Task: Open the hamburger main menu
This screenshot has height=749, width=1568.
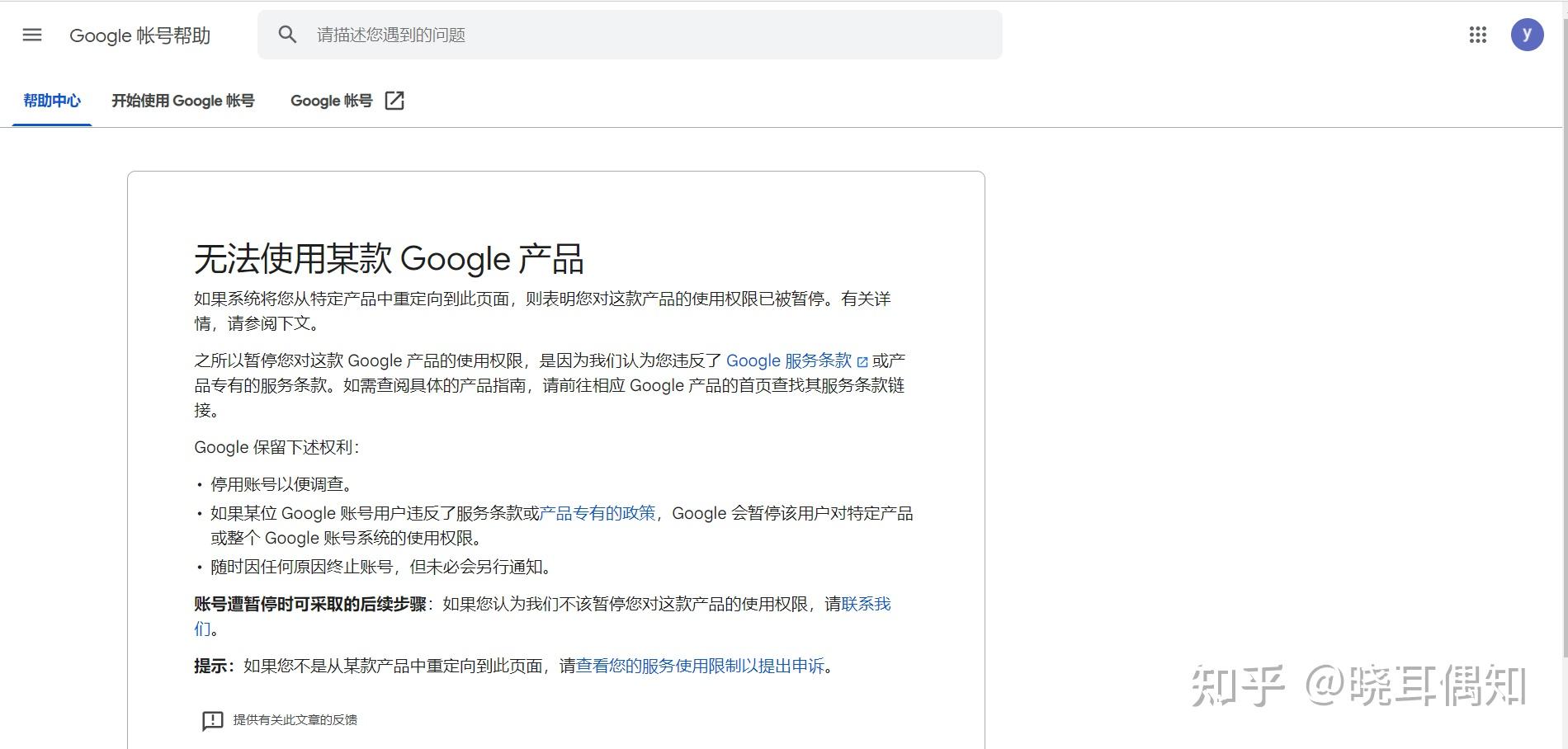Action: click(x=32, y=35)
